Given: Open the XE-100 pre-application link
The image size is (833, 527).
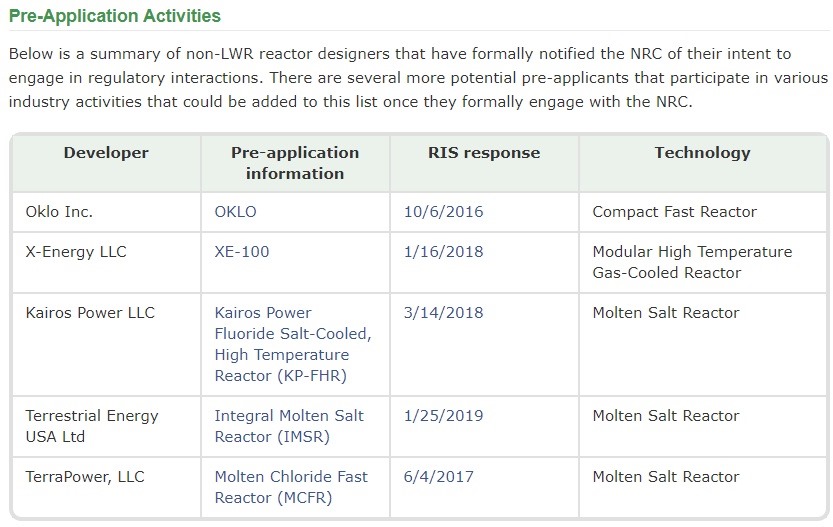Looking at the screenshot, I should [242, 251].
